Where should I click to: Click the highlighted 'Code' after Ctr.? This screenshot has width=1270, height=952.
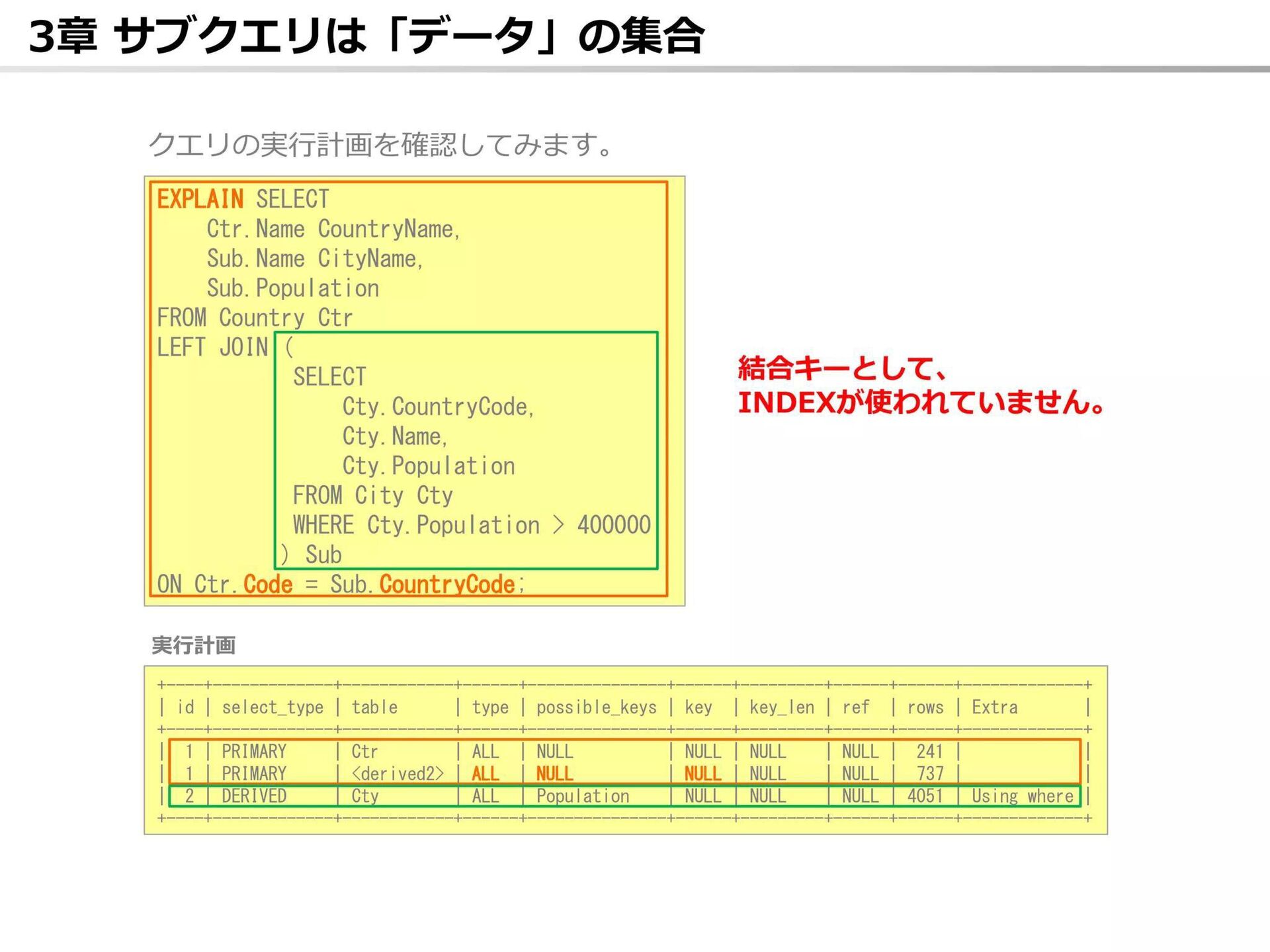[x=268, y=584]
